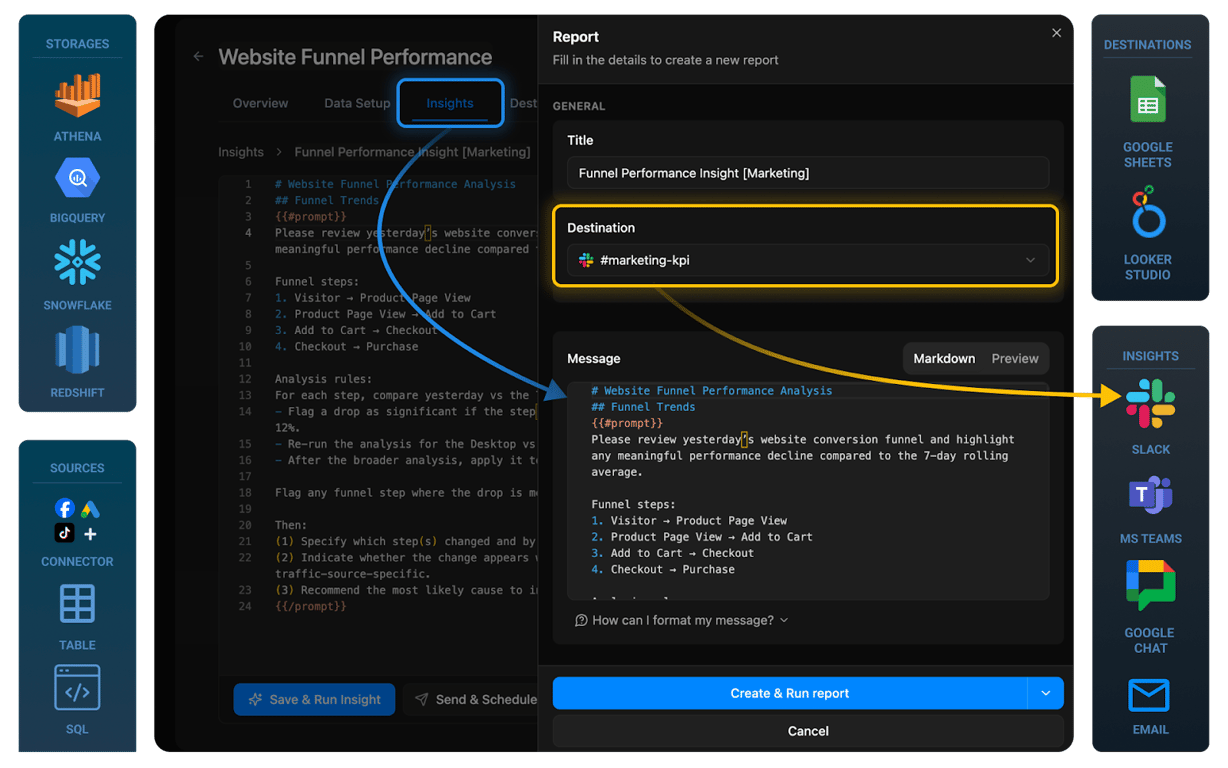
Task: Click Funnel Performance Insight [Marketing] breadcrumb
Action: click(412, 152)
